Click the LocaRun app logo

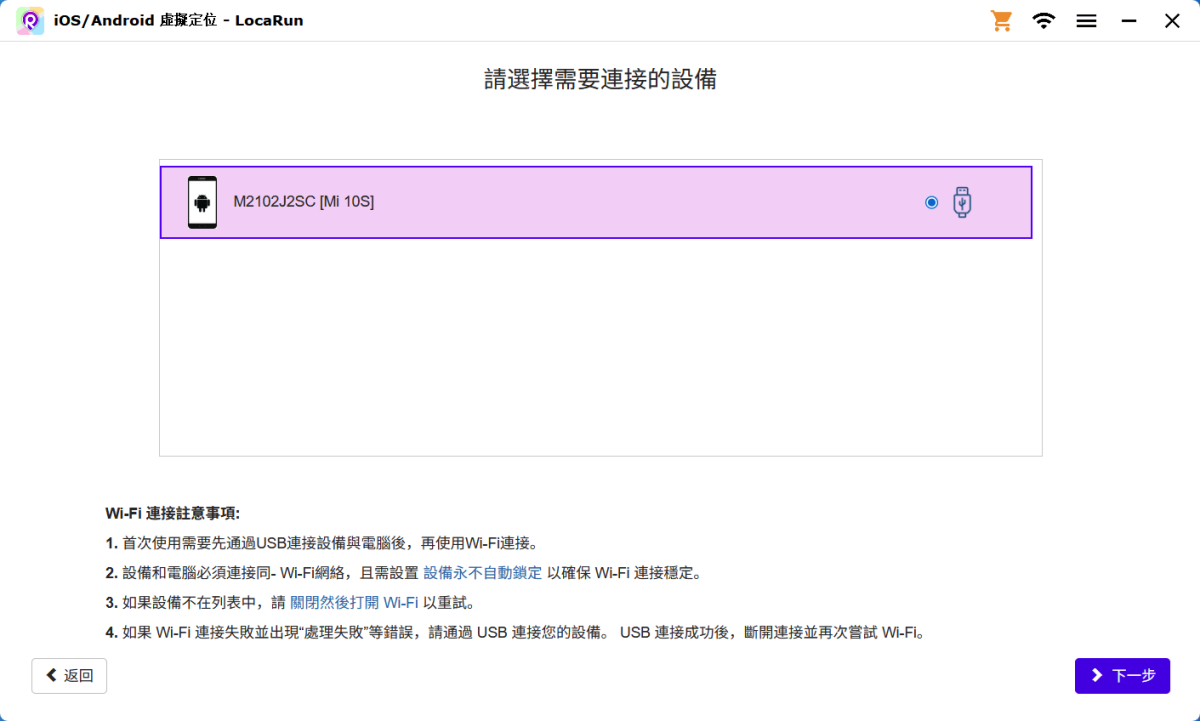30,21
